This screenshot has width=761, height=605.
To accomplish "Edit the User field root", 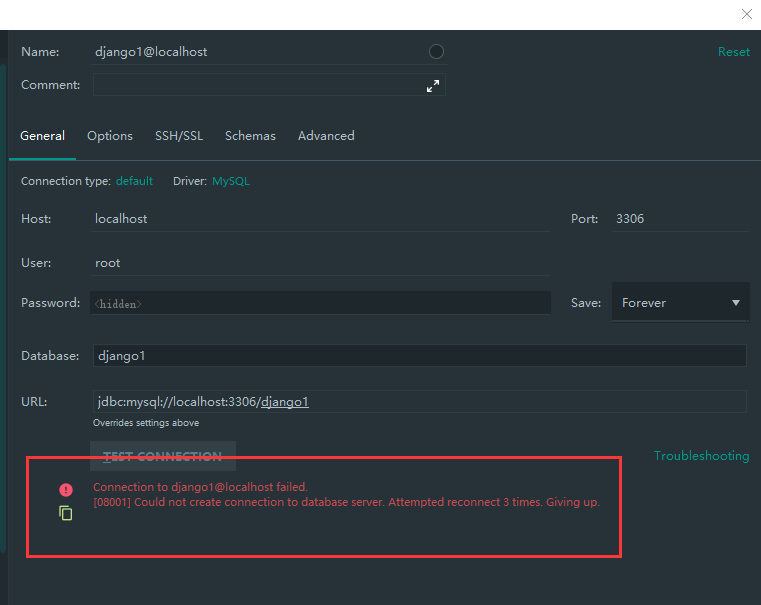I will pos(320,263).
